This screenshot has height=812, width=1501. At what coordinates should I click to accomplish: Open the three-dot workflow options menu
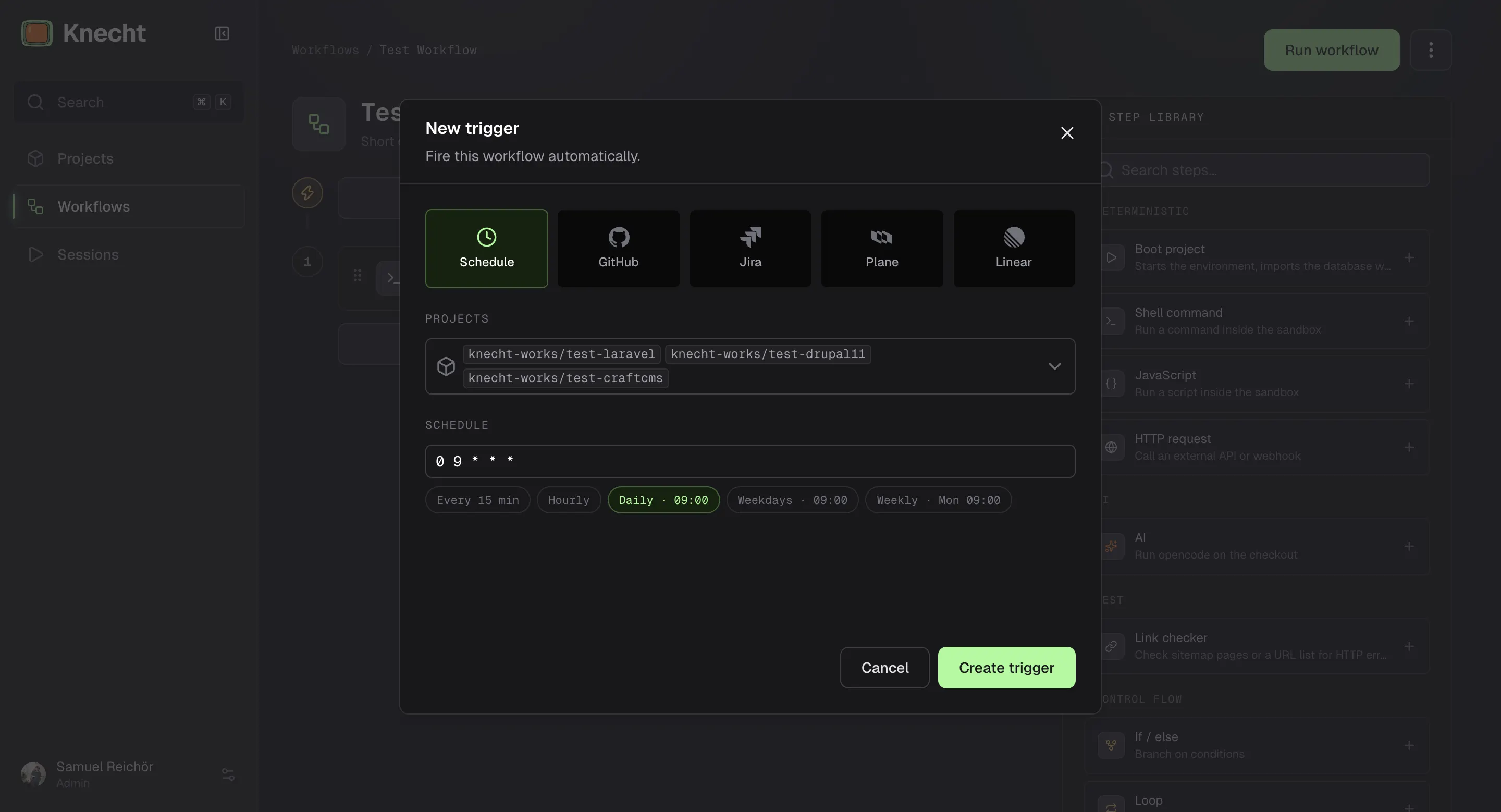pos(1431,50)
